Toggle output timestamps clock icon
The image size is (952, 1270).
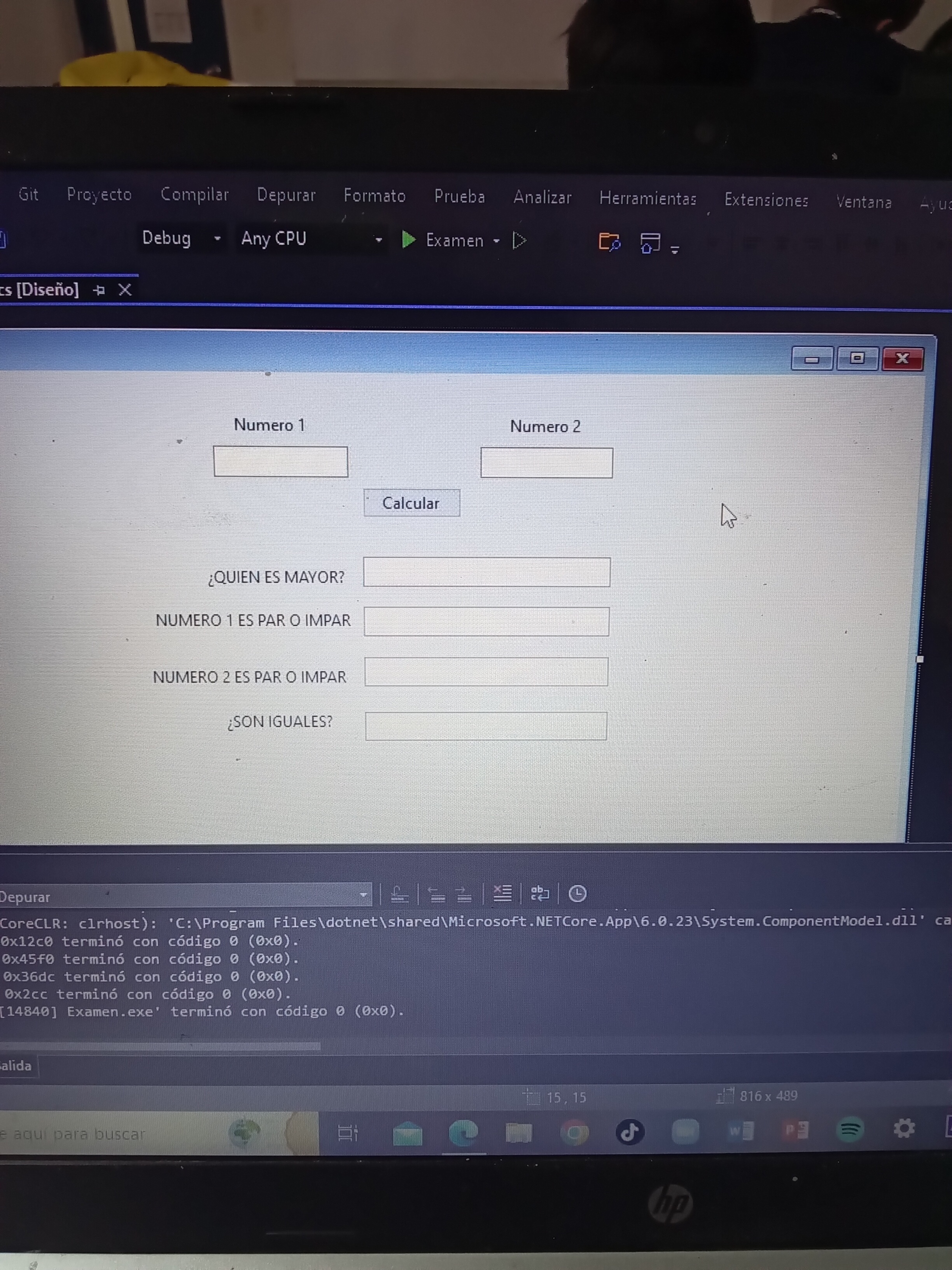pyautogui.click(x=577, y=894)
